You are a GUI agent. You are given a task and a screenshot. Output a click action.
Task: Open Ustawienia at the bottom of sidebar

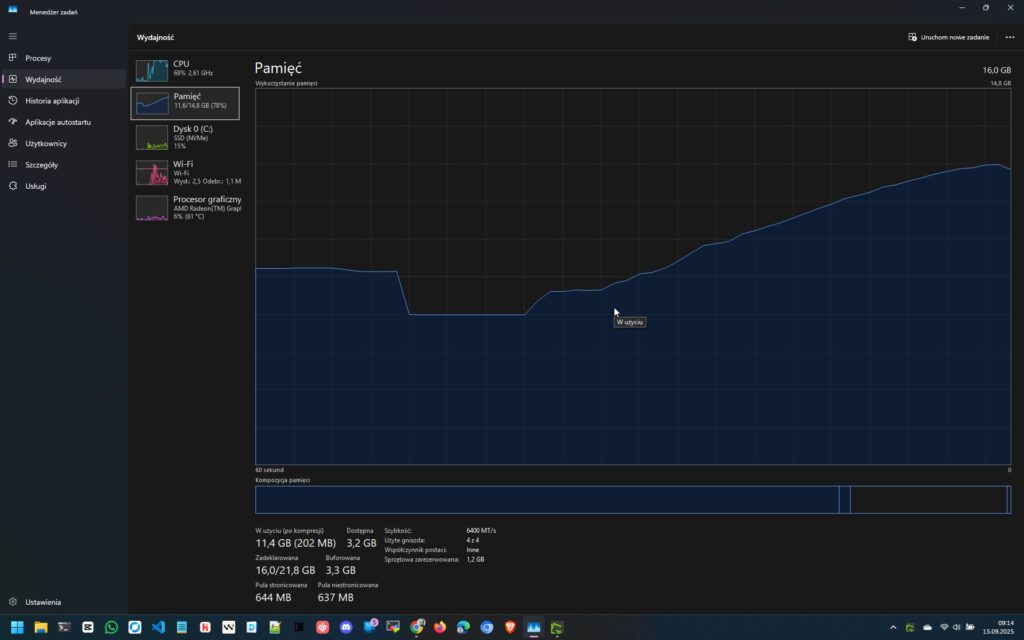[x=43, y=602]
